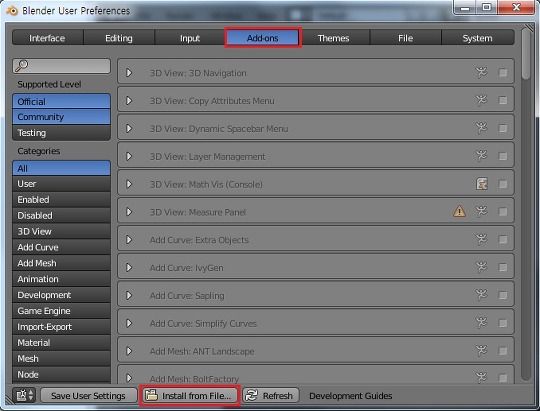The image size is (540, 411).
Task: Click the community icon on BoltFactory row
Action: click(x=481, y=378)
